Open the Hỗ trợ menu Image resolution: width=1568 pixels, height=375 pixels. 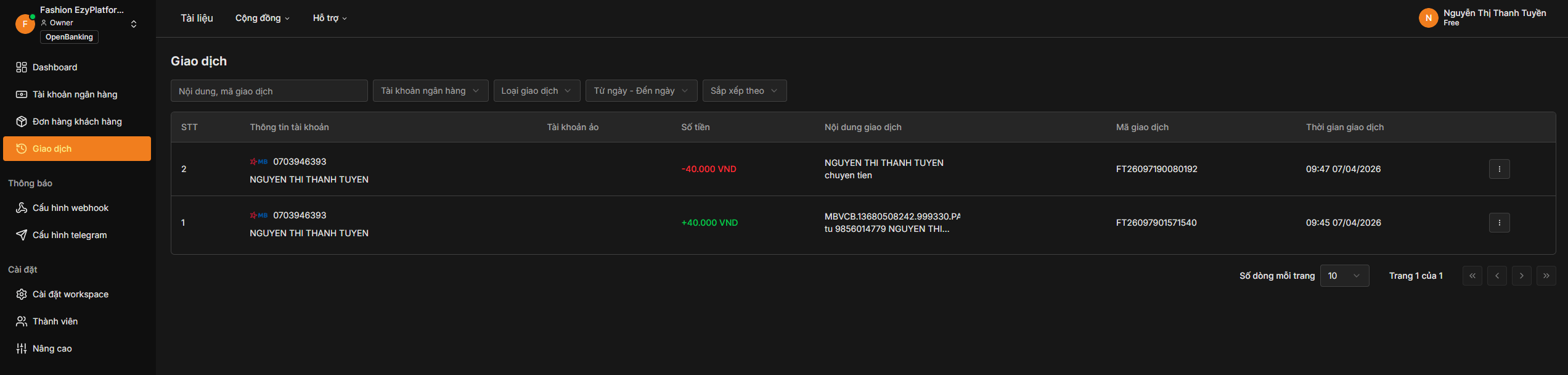(x=330, y=19)
